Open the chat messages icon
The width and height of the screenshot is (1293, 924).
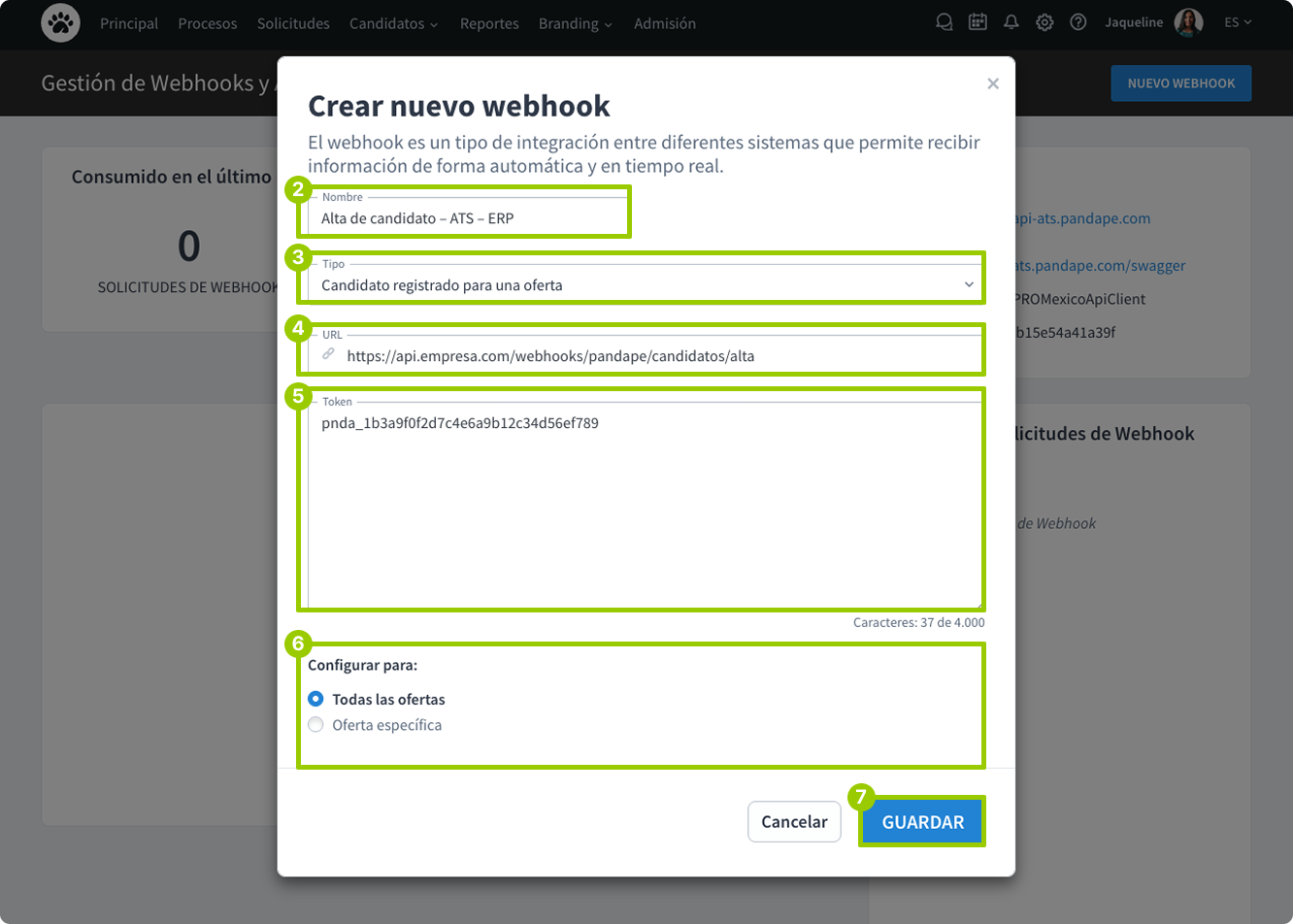[x=944, y=21]
